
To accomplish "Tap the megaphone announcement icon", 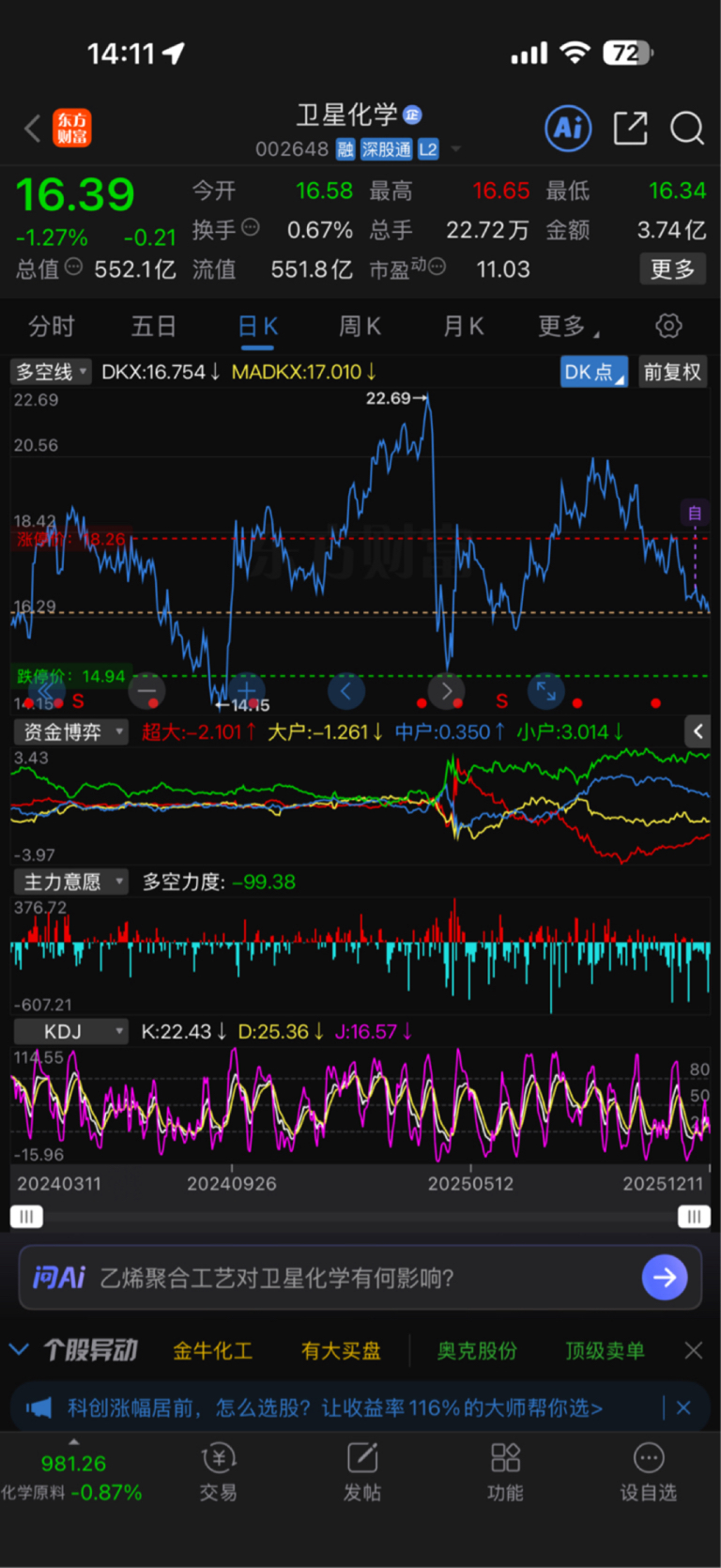I will pos(38,1407).
